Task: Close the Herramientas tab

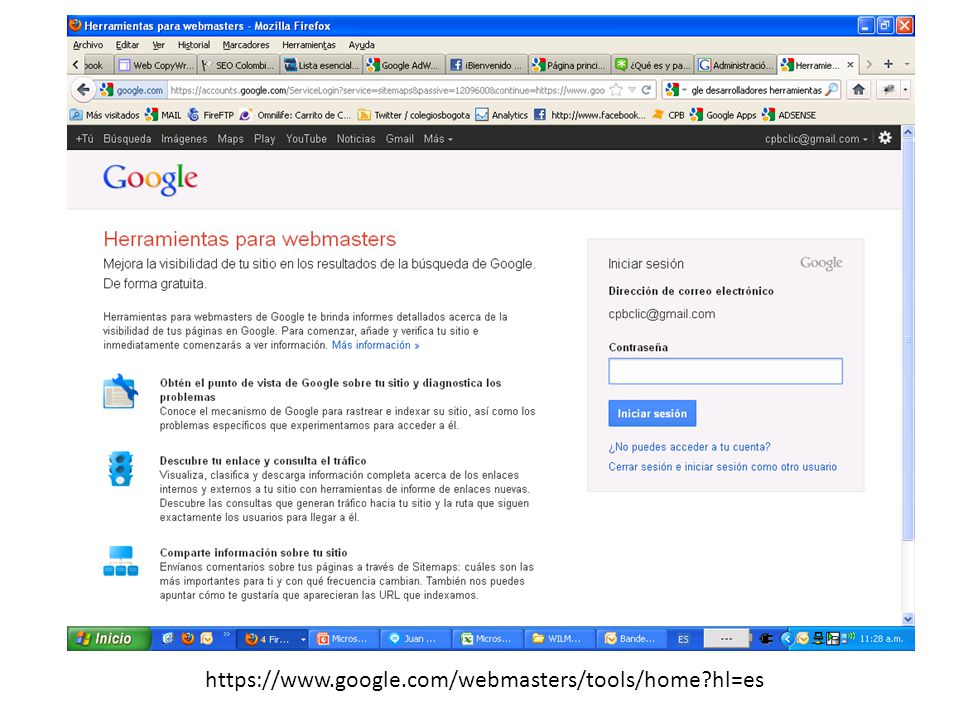Action: pos(850,64)
